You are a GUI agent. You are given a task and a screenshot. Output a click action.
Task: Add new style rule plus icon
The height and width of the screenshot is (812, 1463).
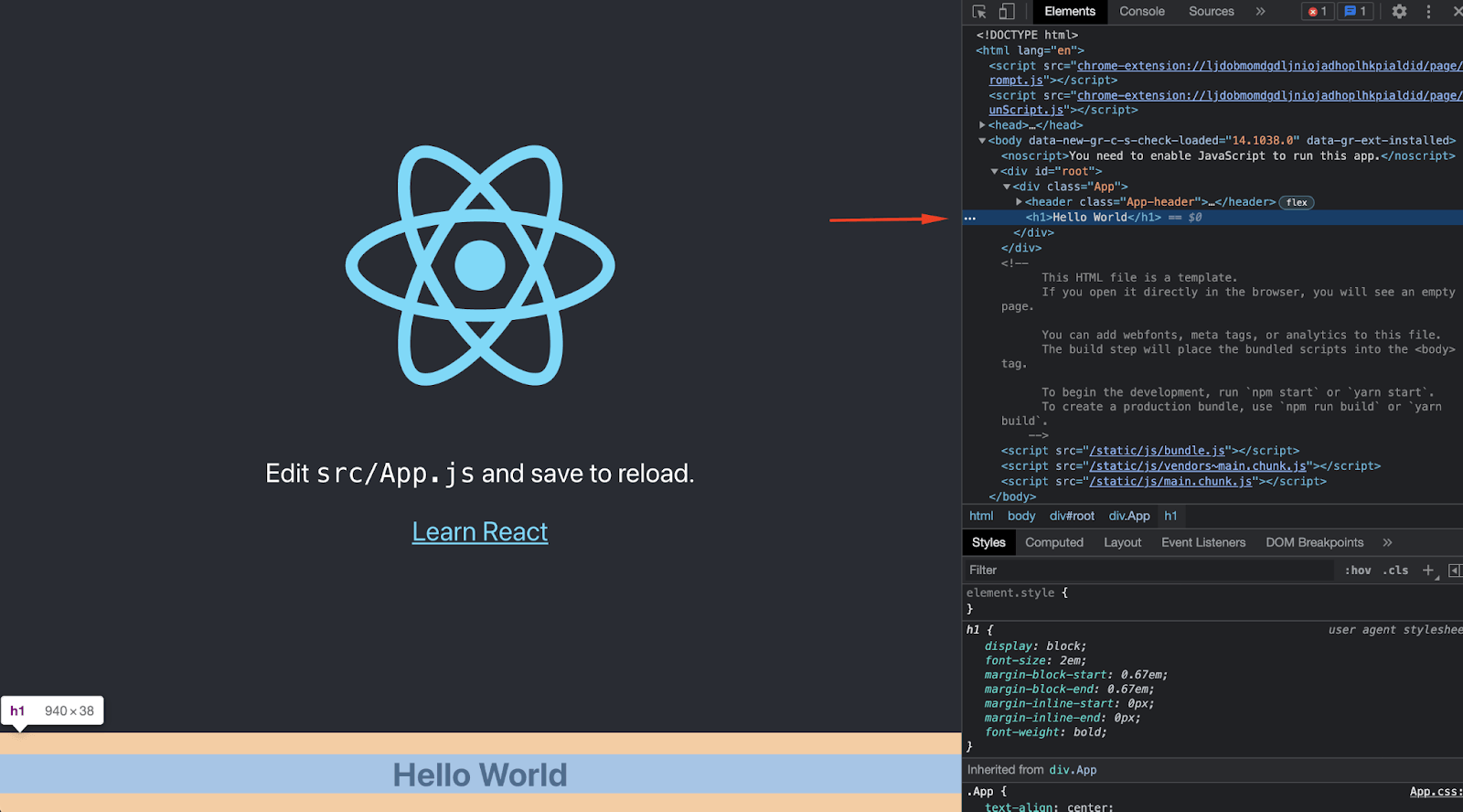[1428, 570]
